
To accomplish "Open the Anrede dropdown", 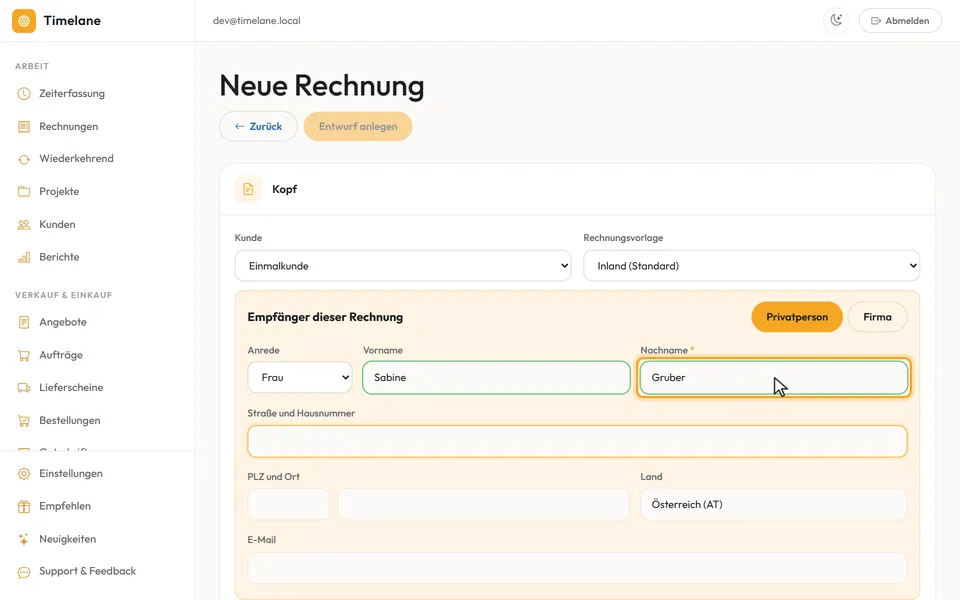I will 300,378.
